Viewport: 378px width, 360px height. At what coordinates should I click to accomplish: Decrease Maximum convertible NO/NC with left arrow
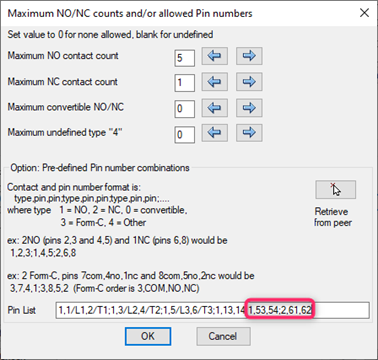[x=214, y=108]
